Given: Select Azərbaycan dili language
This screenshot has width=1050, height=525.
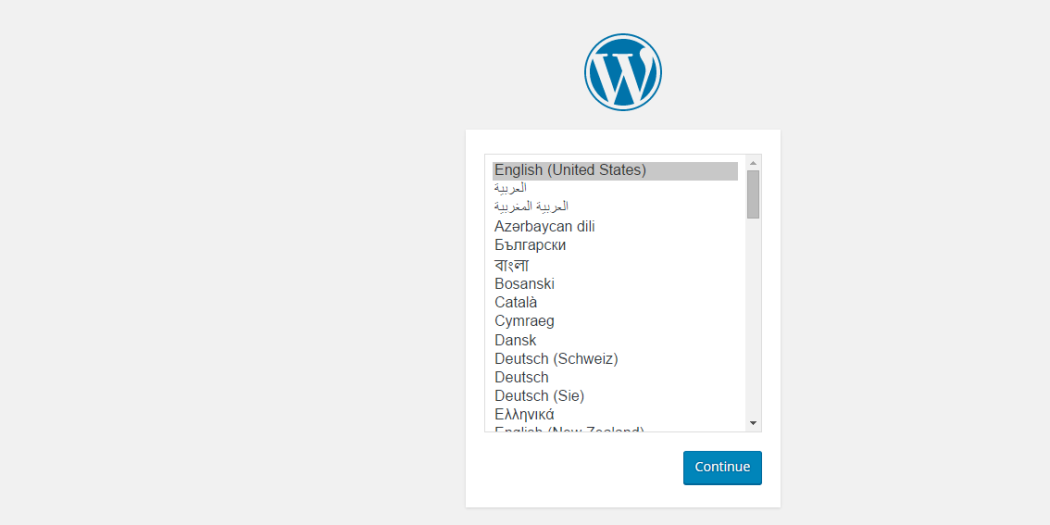Looking at the screenshot, I should pyautogui.click(x=615, y=226).
